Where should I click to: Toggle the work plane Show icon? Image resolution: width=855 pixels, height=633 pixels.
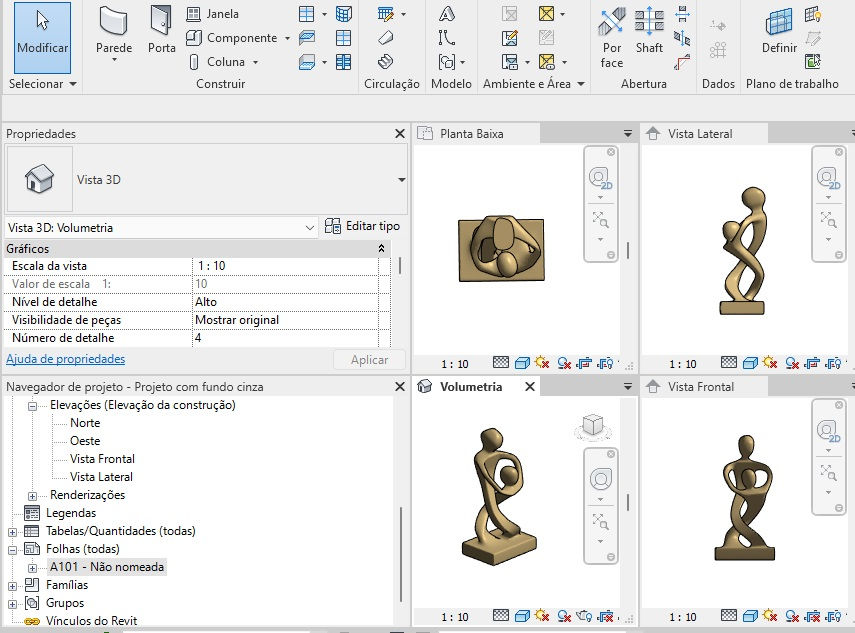[x=812, y=14]
